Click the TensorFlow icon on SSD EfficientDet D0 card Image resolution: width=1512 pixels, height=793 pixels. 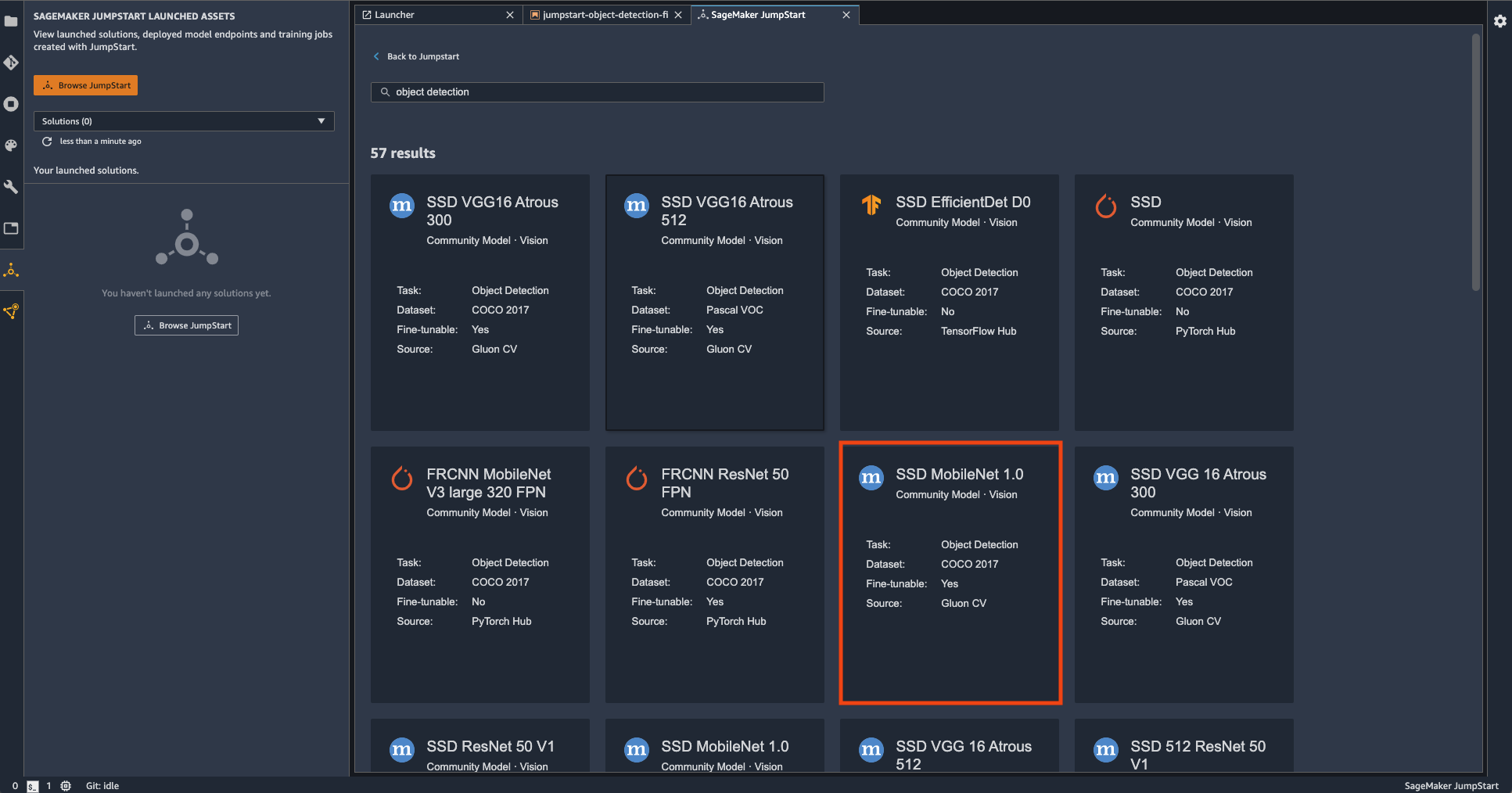pyautogui.click(x=871, y=205)
